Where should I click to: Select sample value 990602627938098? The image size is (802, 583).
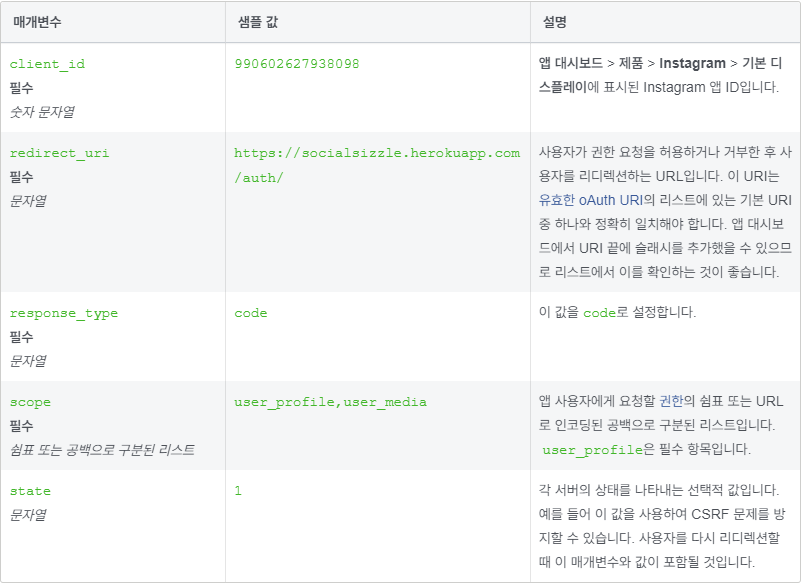(297, 64)
